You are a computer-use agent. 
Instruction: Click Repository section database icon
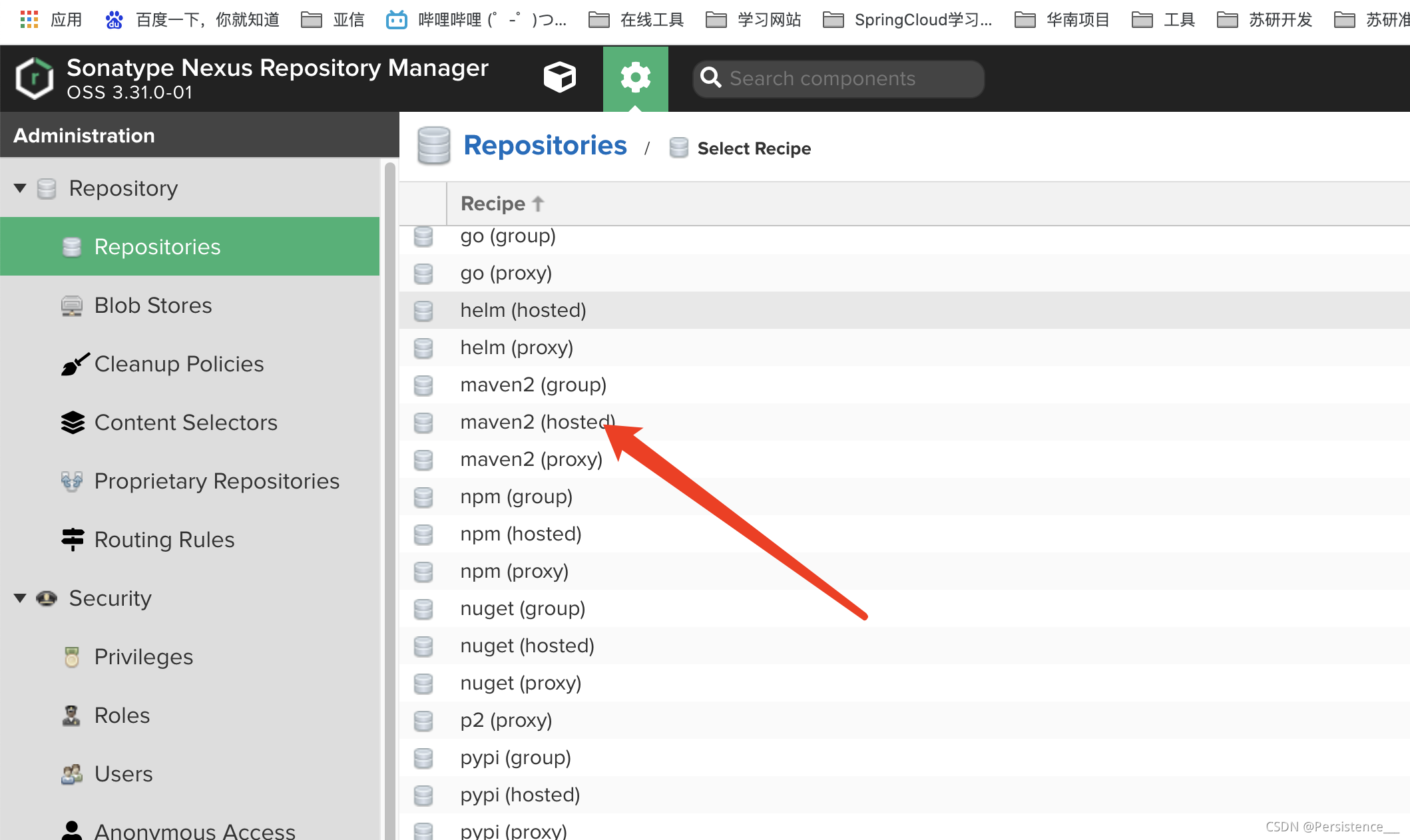(47, 188)
